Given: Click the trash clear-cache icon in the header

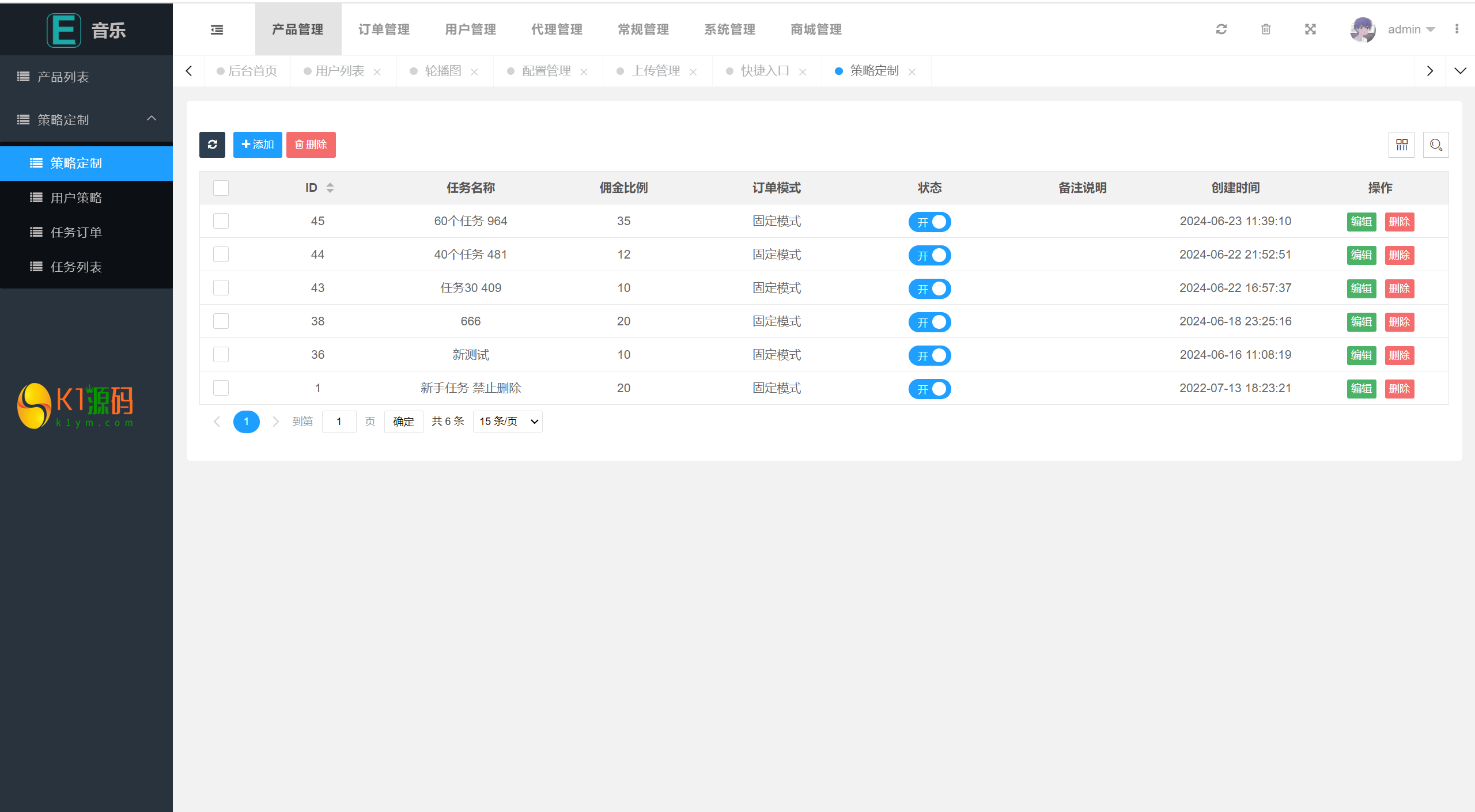Looking at the screenshot, I should pos(1265,29).
